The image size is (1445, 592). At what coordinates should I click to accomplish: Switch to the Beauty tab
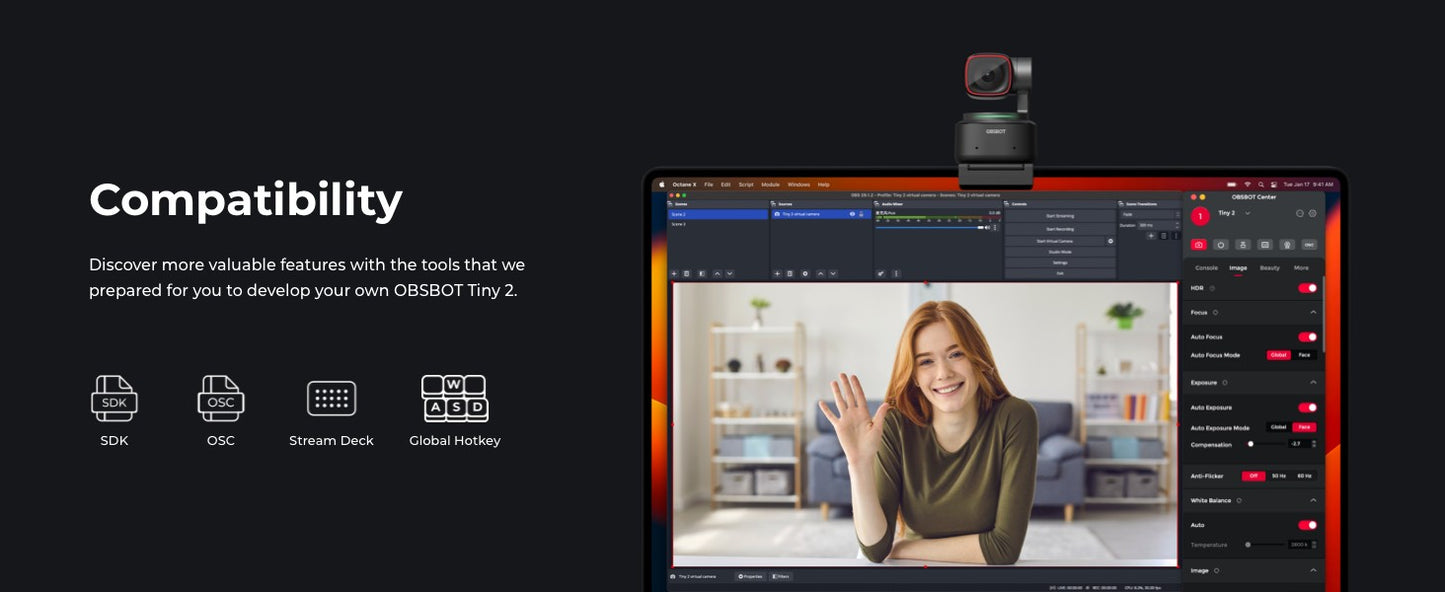click(1269, 268)
